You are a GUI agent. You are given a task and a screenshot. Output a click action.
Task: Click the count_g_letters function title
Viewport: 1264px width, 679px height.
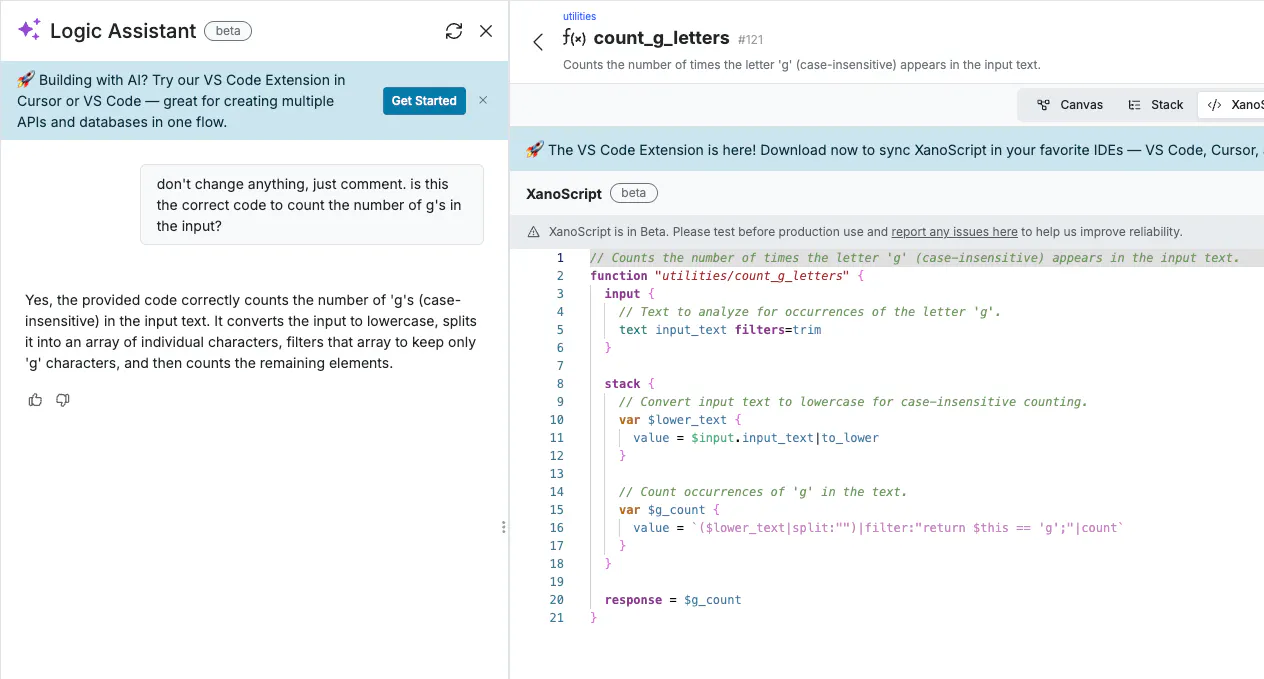tap(661, 38)
